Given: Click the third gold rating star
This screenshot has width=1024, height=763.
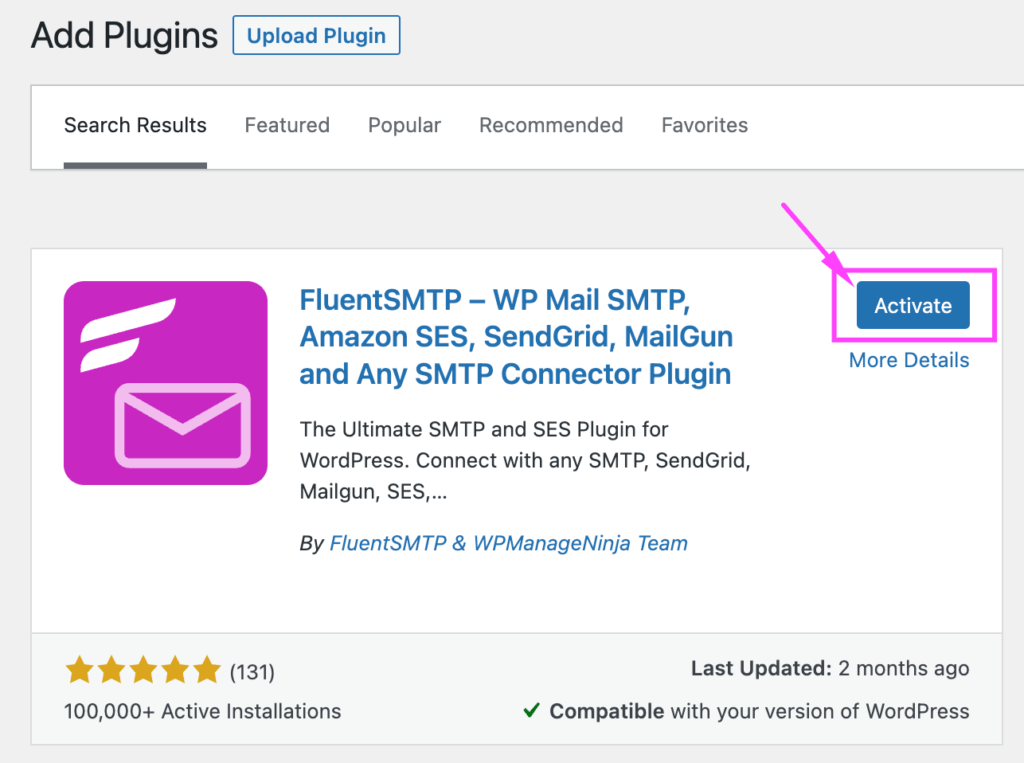Looking at the screenshot, I should coord(146,669).
